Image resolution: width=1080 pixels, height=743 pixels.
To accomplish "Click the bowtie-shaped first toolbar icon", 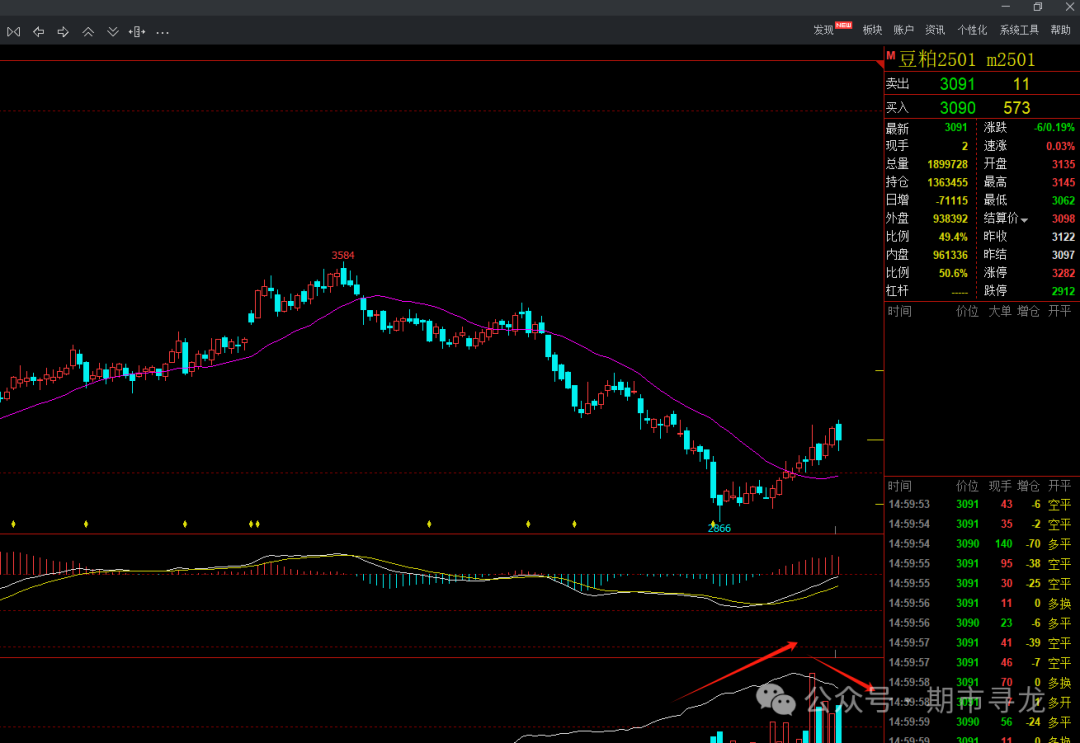I will [14, 32].
